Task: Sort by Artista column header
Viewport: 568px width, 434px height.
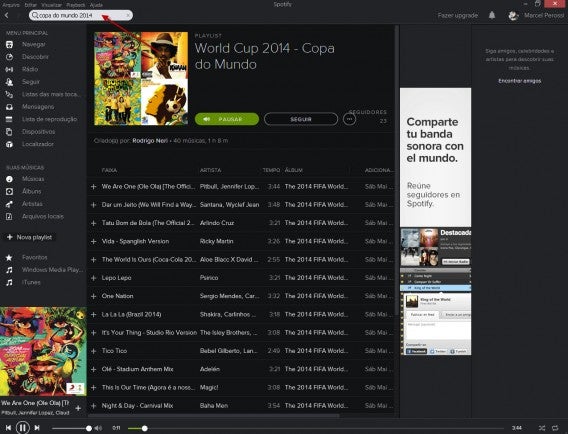Action: [210, 170]
